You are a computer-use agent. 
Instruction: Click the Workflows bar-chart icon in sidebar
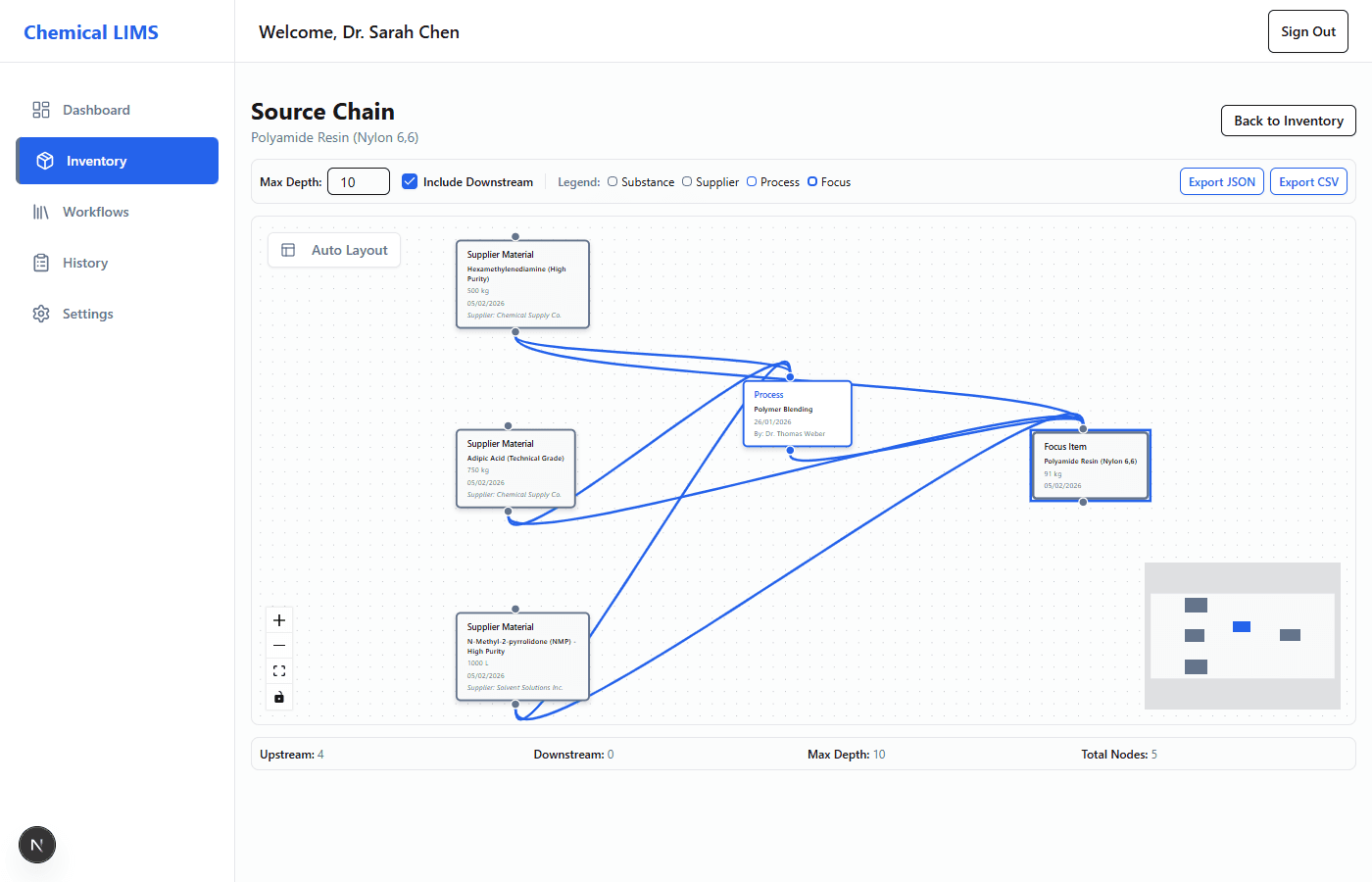point(41,211)
